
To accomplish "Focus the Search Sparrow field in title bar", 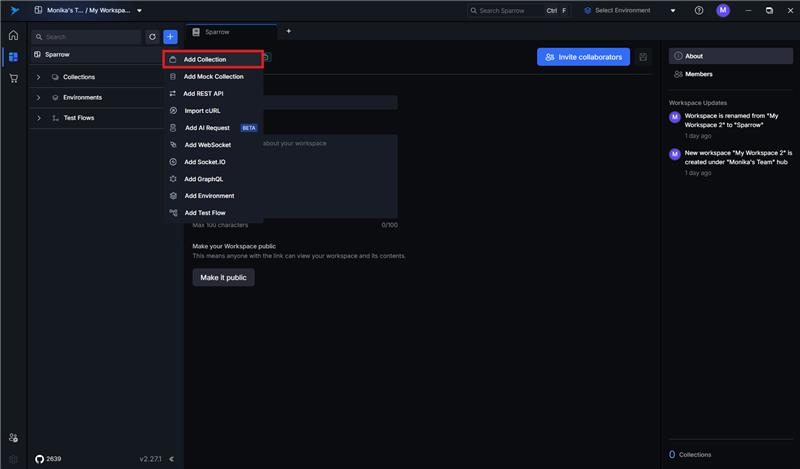I will (518, 10).
